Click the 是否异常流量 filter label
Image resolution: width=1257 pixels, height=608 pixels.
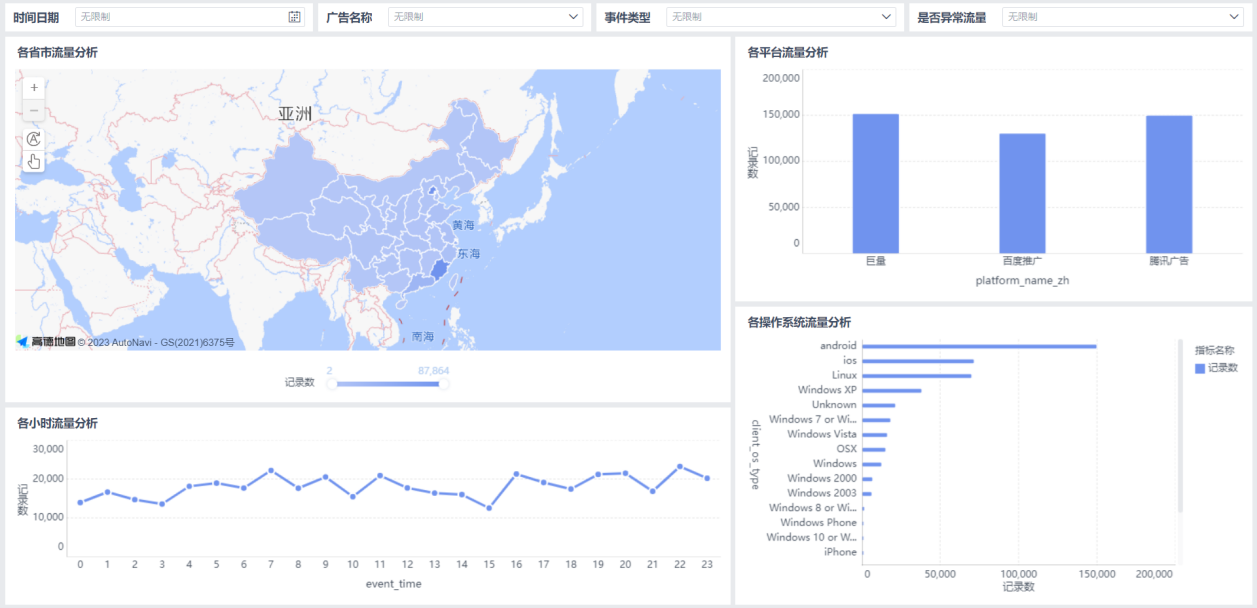coord(952,17)
